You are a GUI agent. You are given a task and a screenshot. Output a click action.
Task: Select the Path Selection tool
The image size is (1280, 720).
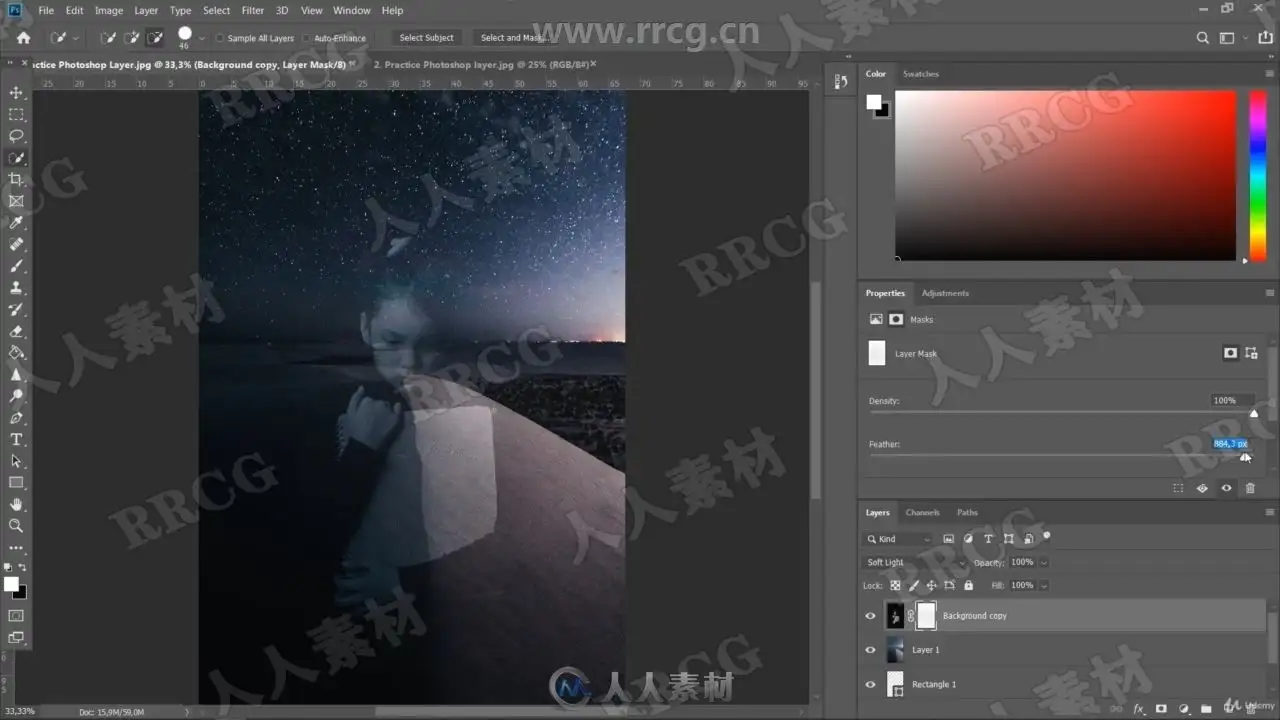pyautogui.click(x=16, y=461)
